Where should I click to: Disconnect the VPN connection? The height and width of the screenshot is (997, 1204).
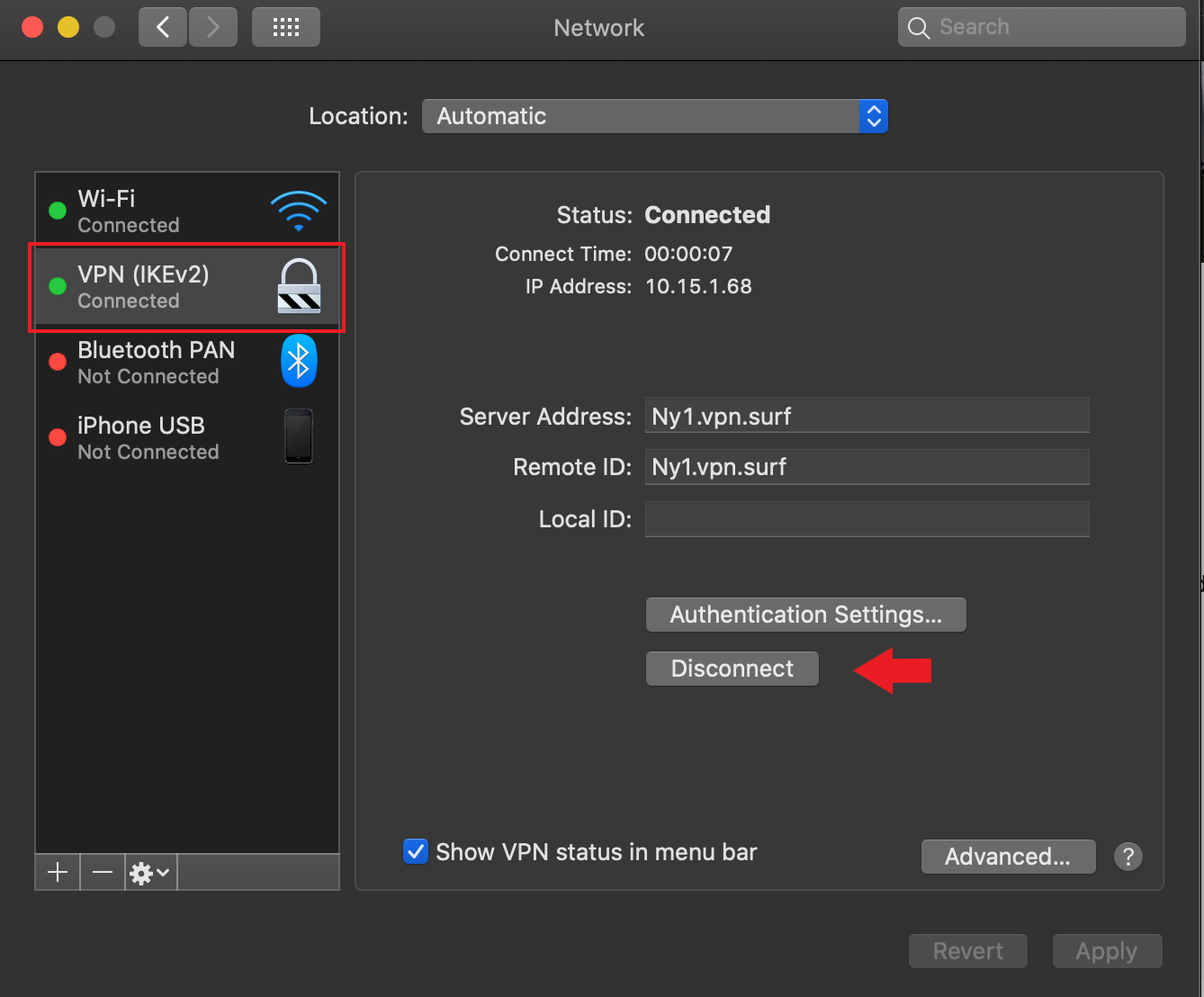tap(732, 668)
